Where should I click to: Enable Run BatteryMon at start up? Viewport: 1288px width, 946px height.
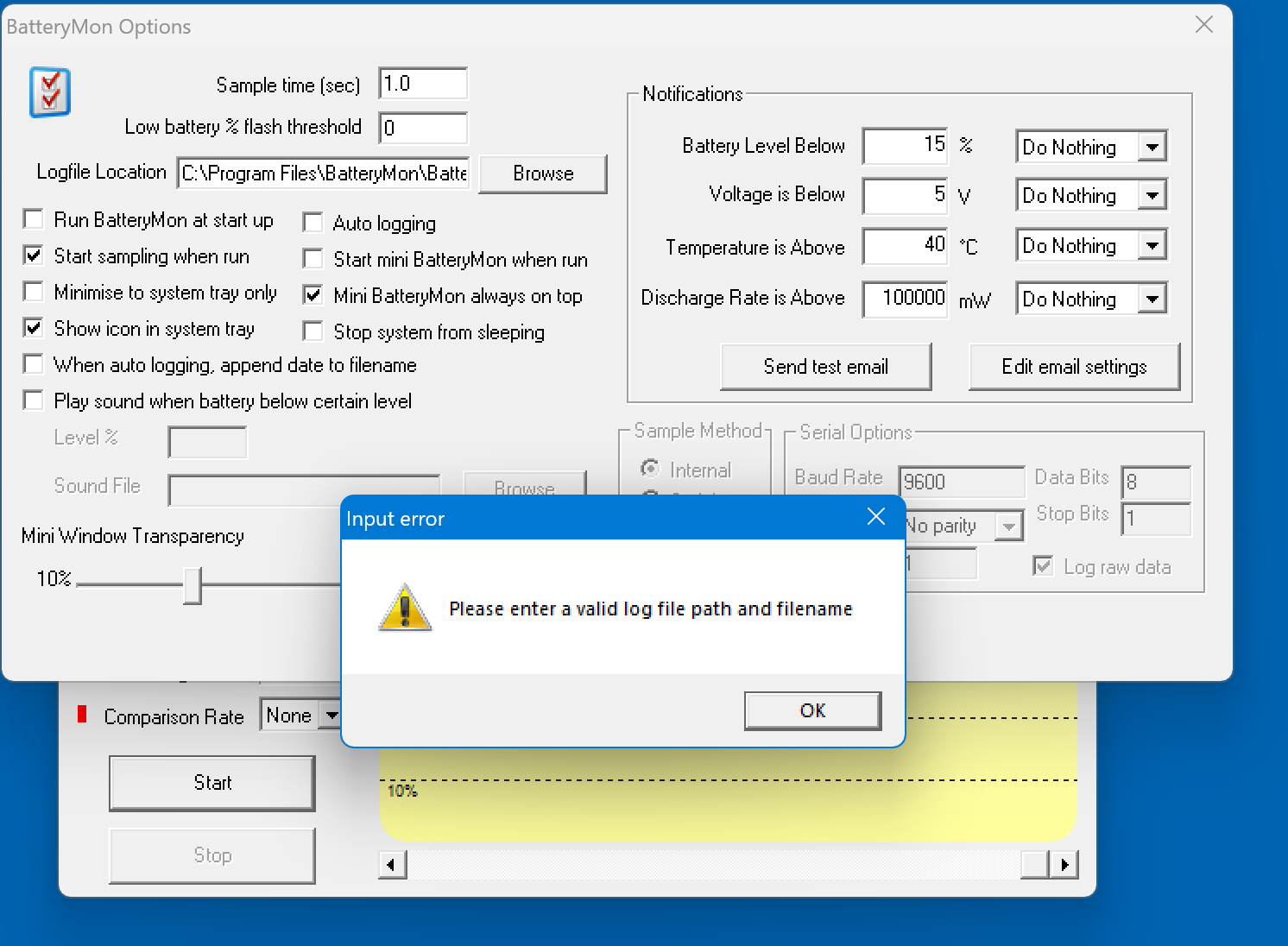point(34,219)
